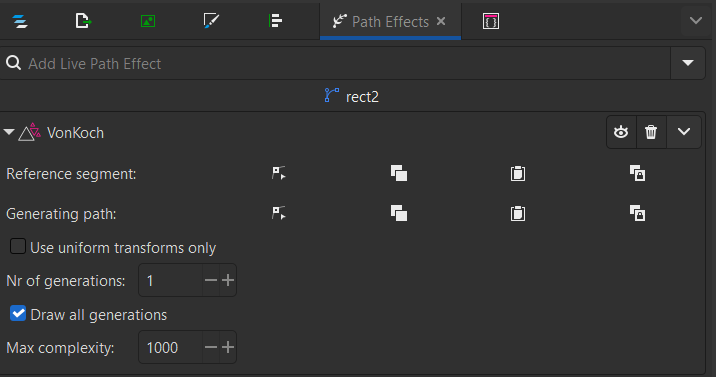Open the Align and Distribute tab icon

(x=275, y=21)
